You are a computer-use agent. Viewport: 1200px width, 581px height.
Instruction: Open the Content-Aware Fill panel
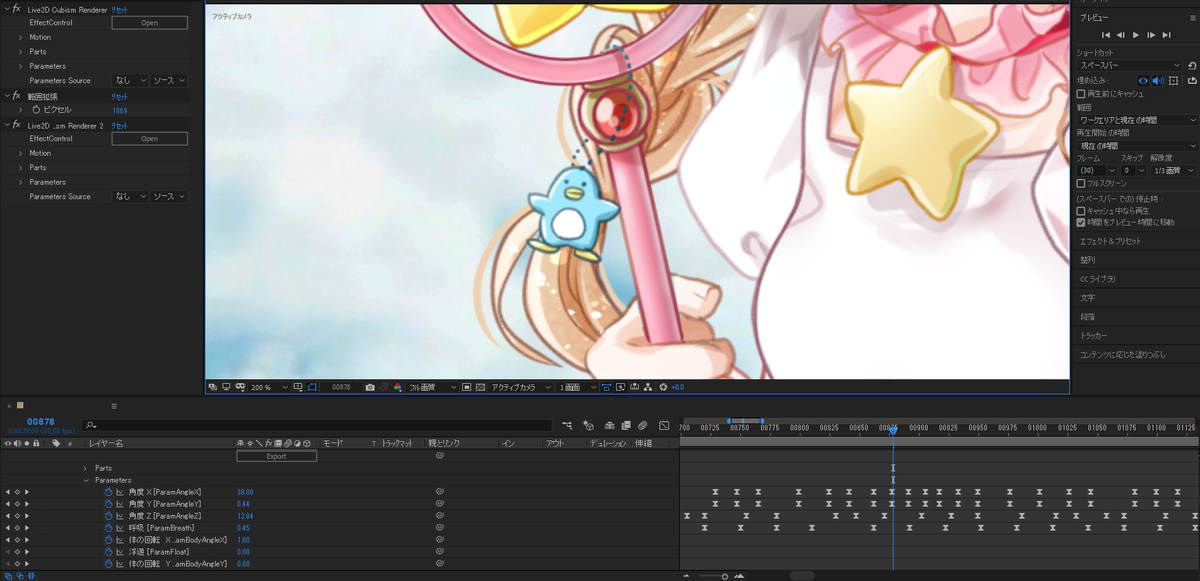(1122, 355)
